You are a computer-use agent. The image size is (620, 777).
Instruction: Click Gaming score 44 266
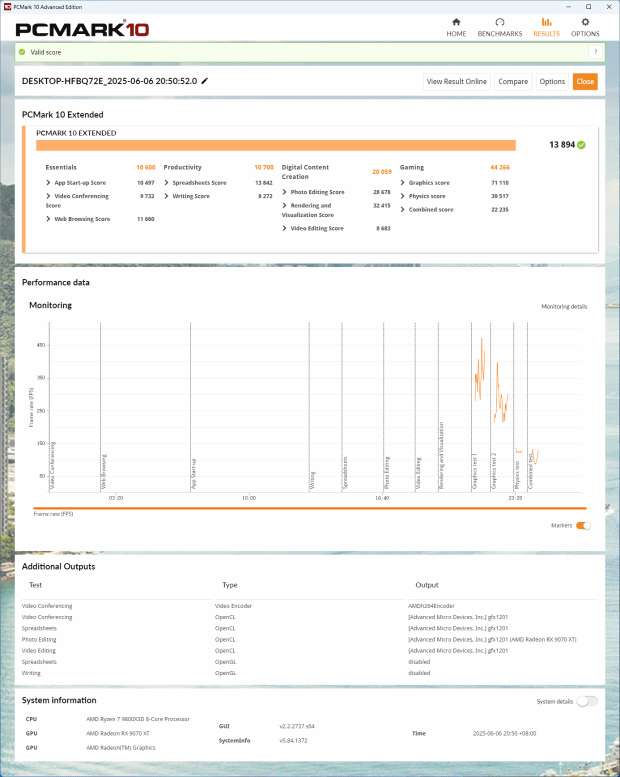(500, 167)
